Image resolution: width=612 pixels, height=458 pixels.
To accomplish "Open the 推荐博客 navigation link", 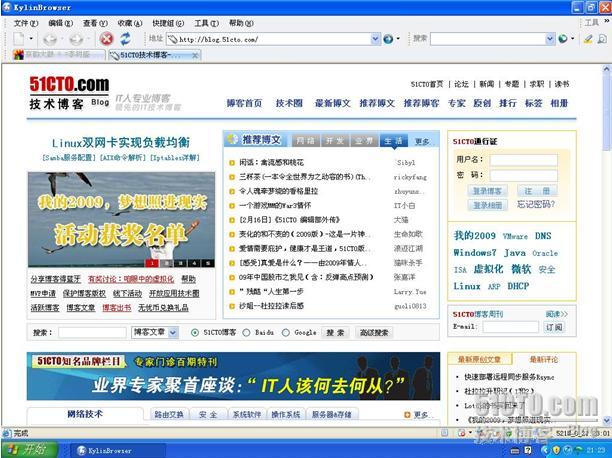I will point(421,103).
